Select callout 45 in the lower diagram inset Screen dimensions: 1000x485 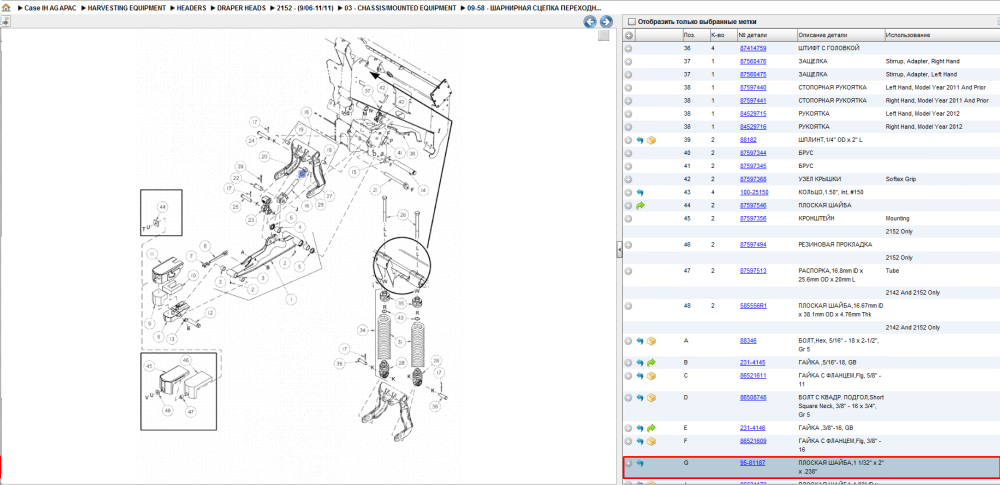point(150,366)
